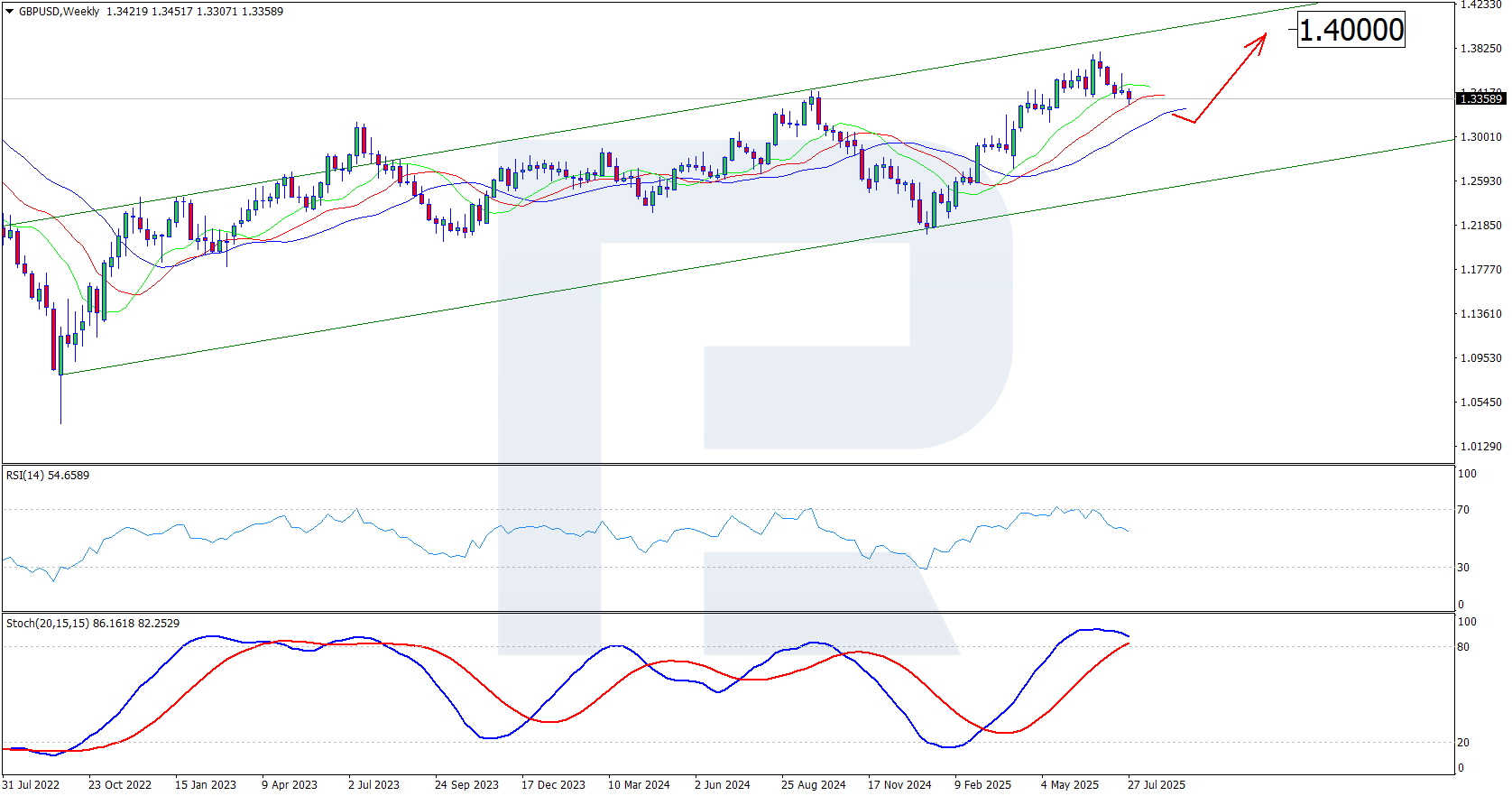Click the 25 Aug 2024 date label
Image resolution: width=1512 pixels, height=796 pixels.
tap(813, 784)
